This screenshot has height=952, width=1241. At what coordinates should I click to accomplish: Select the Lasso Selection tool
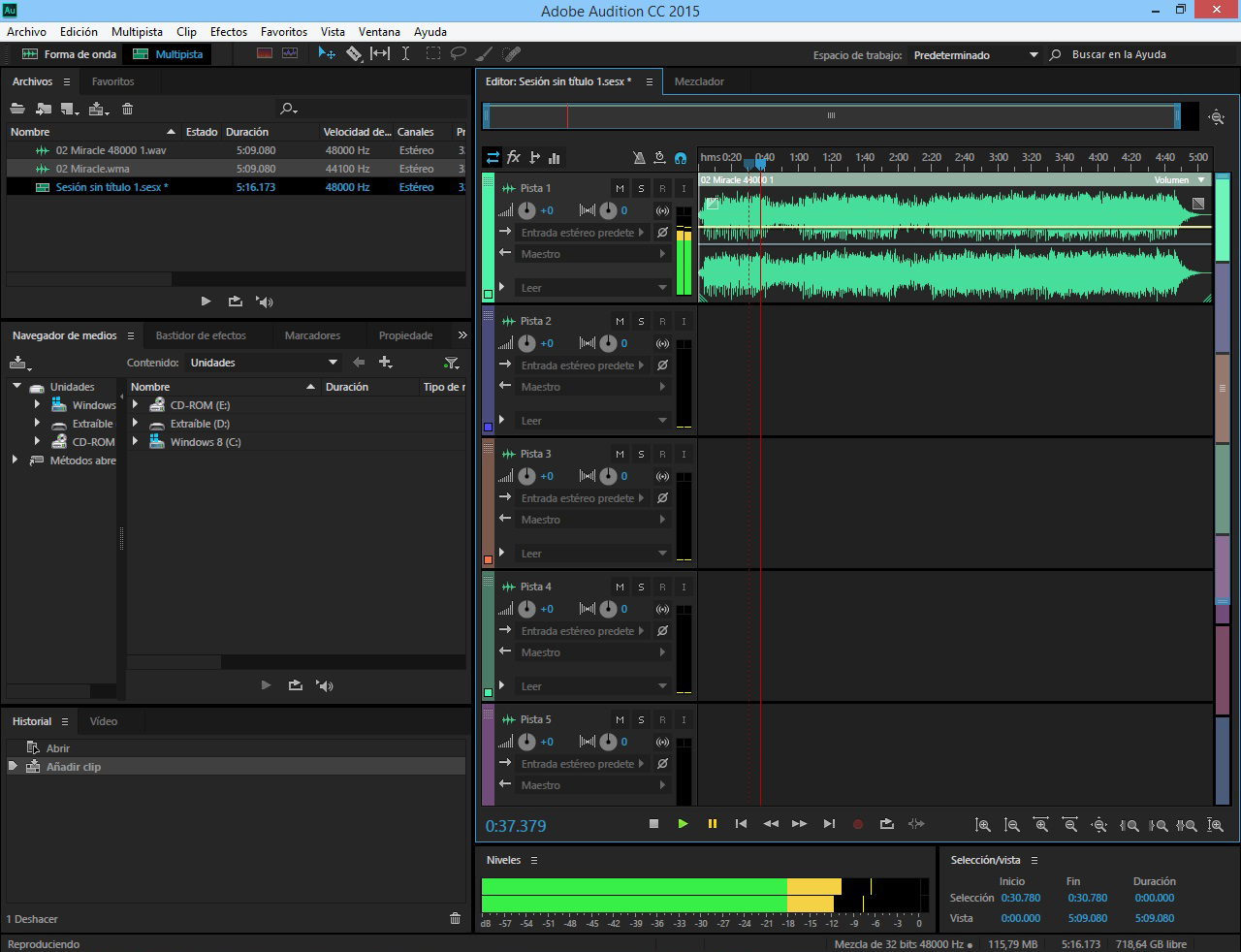pyautogui.click(x=457, y=54)
